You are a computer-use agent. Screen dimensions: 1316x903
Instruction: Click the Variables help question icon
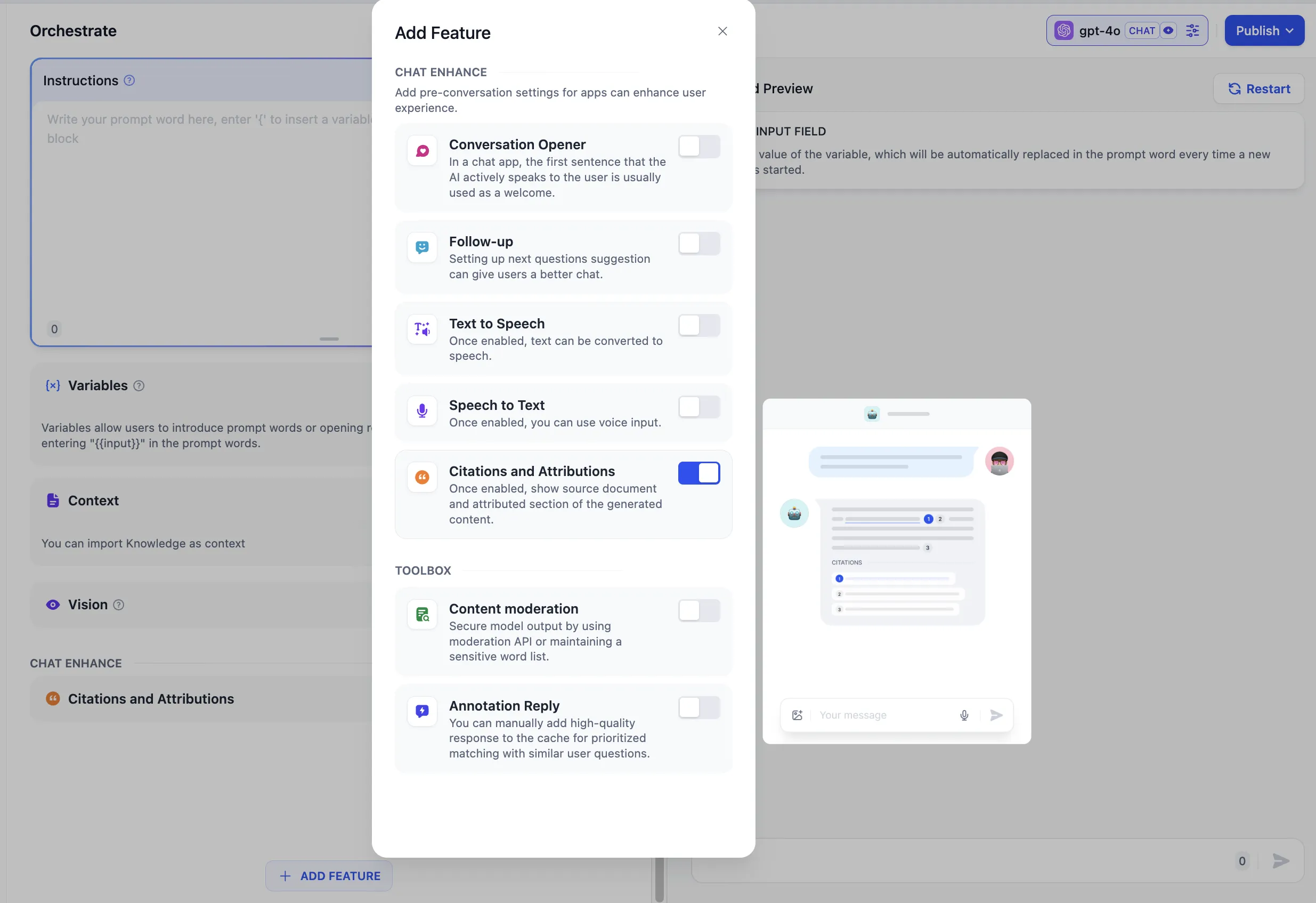coord(139,386)
